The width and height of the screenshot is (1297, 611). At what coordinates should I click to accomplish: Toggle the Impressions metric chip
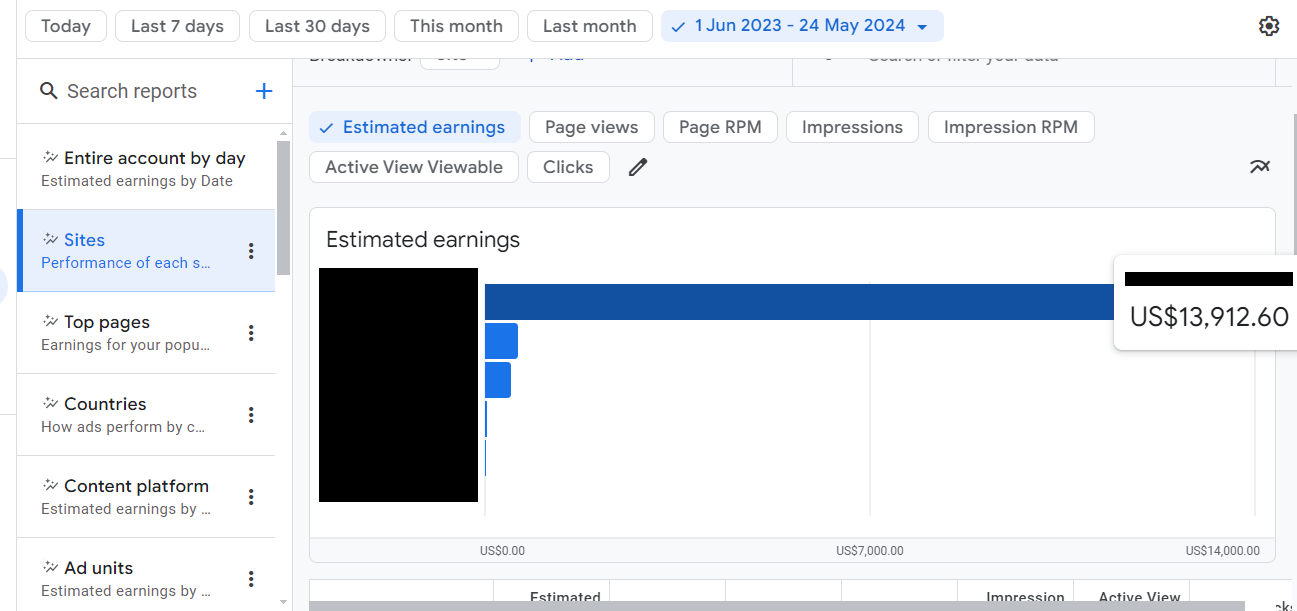click(x=852, y=127)
